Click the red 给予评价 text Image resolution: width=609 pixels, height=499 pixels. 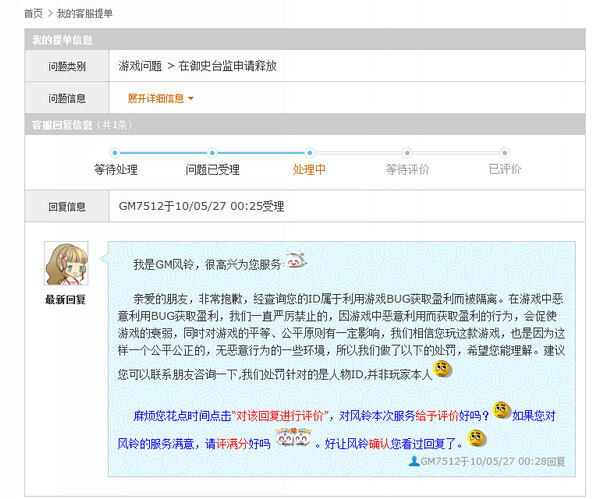click(x=437, y=416)
